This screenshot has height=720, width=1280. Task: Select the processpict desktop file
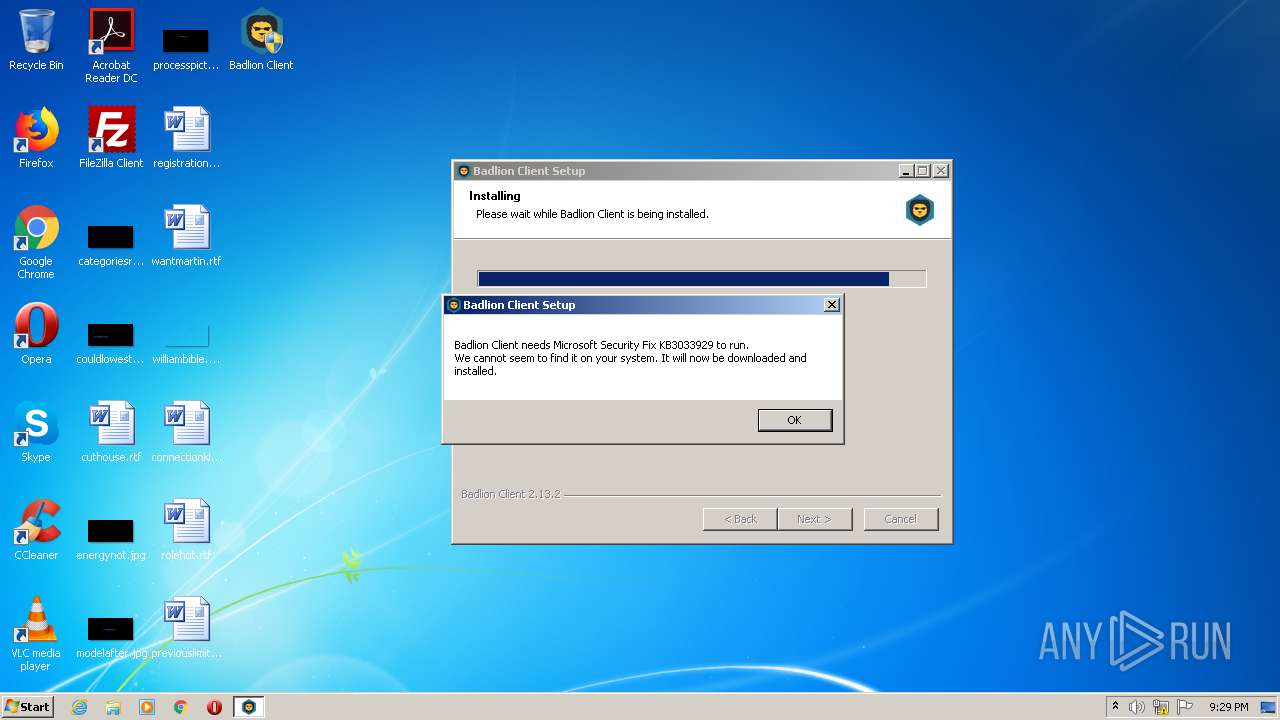186,48
